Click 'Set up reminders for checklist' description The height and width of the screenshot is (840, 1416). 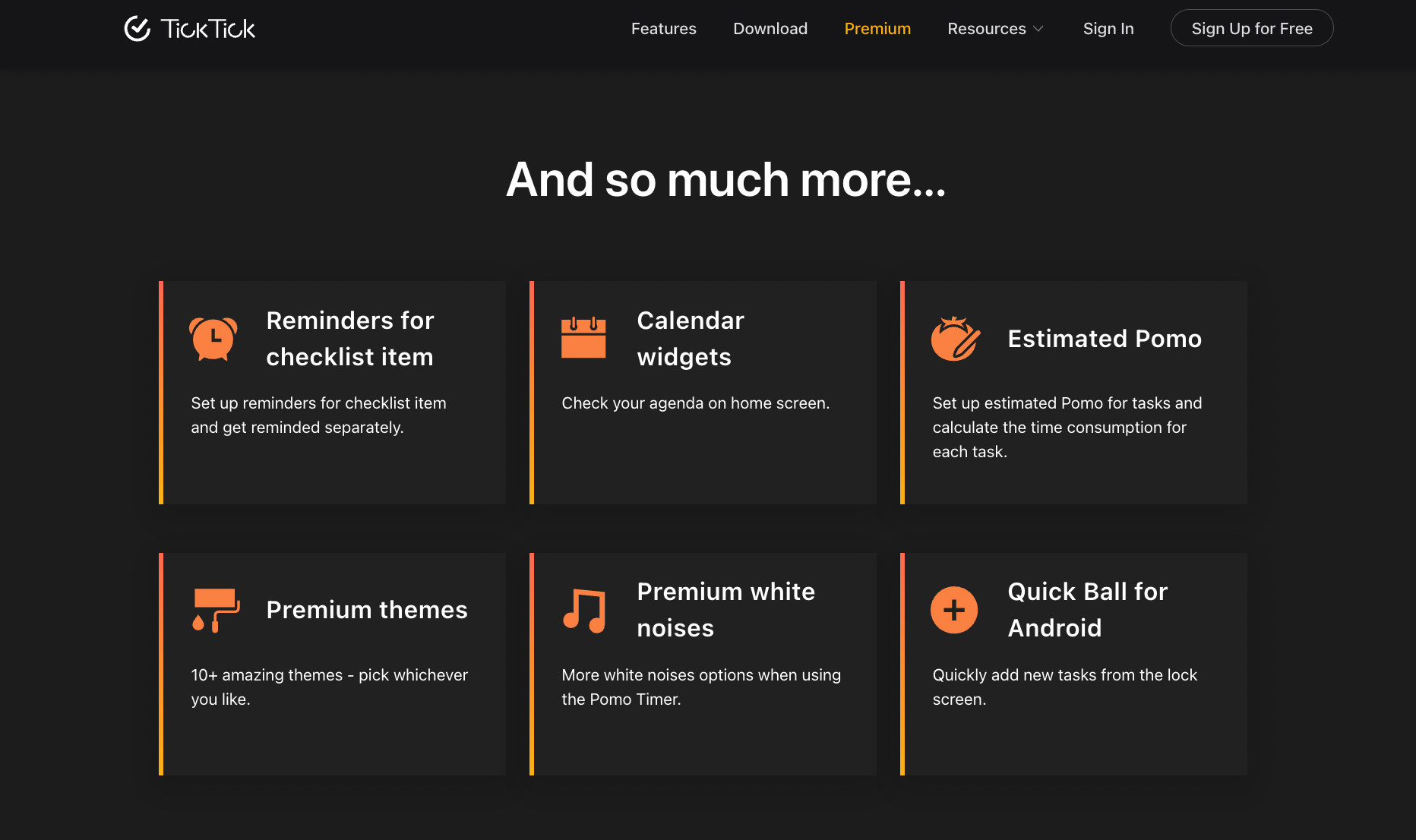tap(319, 415)
